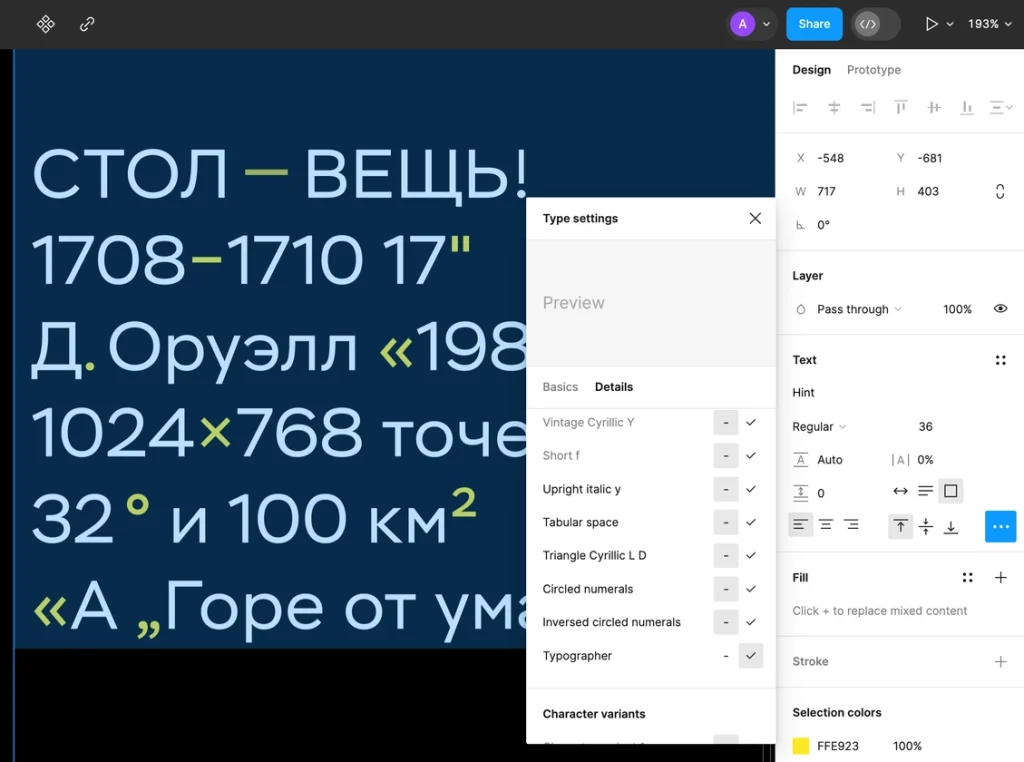Add a new fill with plus icon

point(1000,577)
